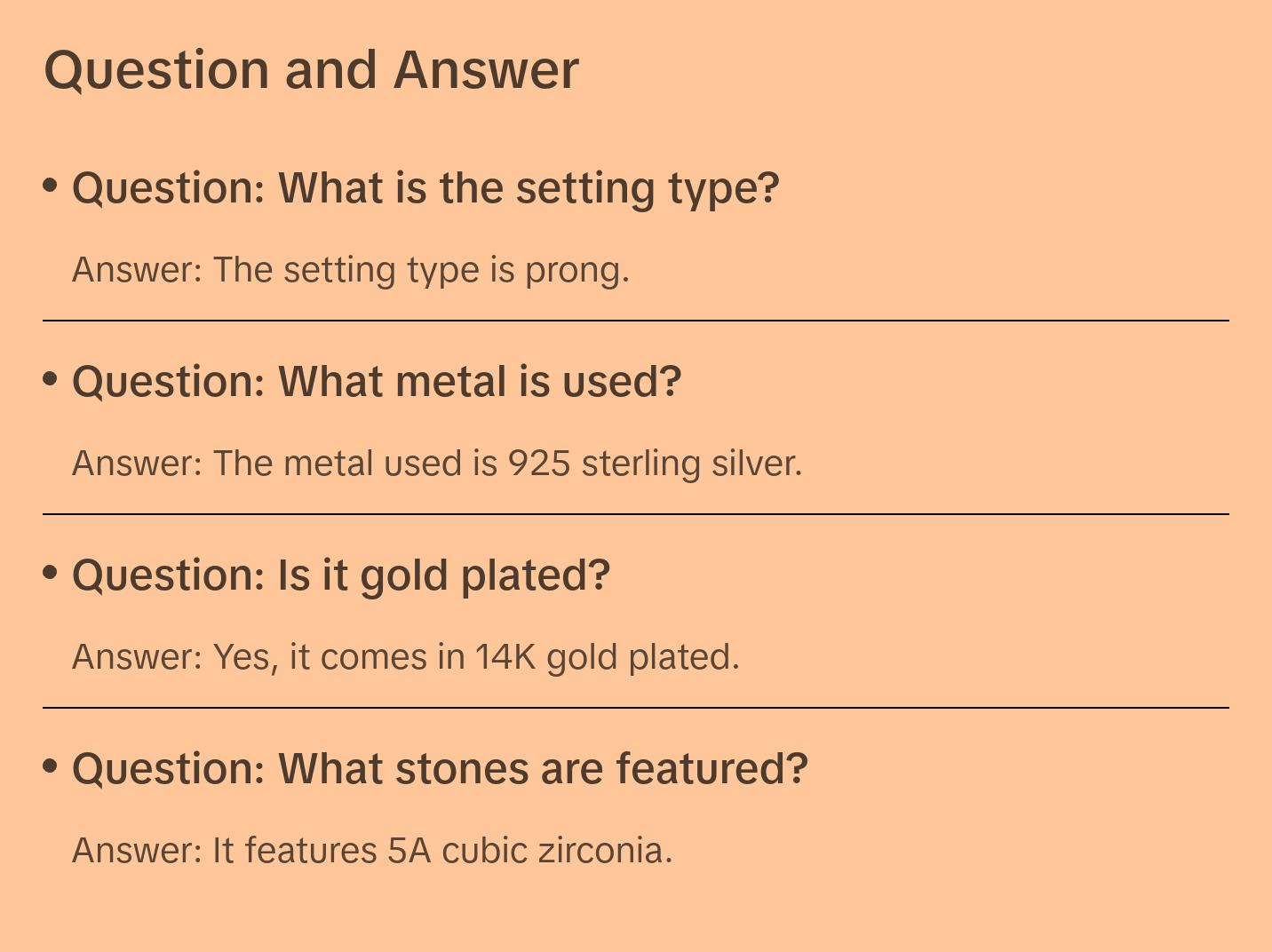Click the answer about prong setting type
This screenshot has height=952, width=1272.
click(x=351, y=270)
